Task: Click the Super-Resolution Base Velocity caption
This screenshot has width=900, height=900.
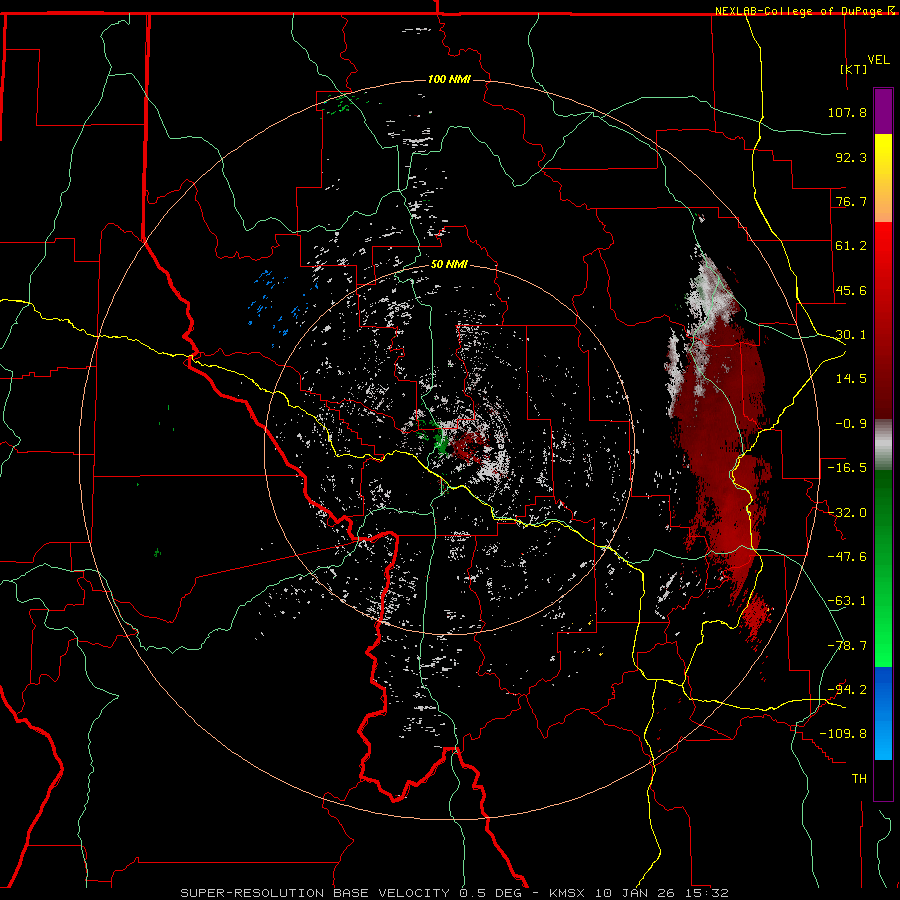Action: (x=455, y=893)
